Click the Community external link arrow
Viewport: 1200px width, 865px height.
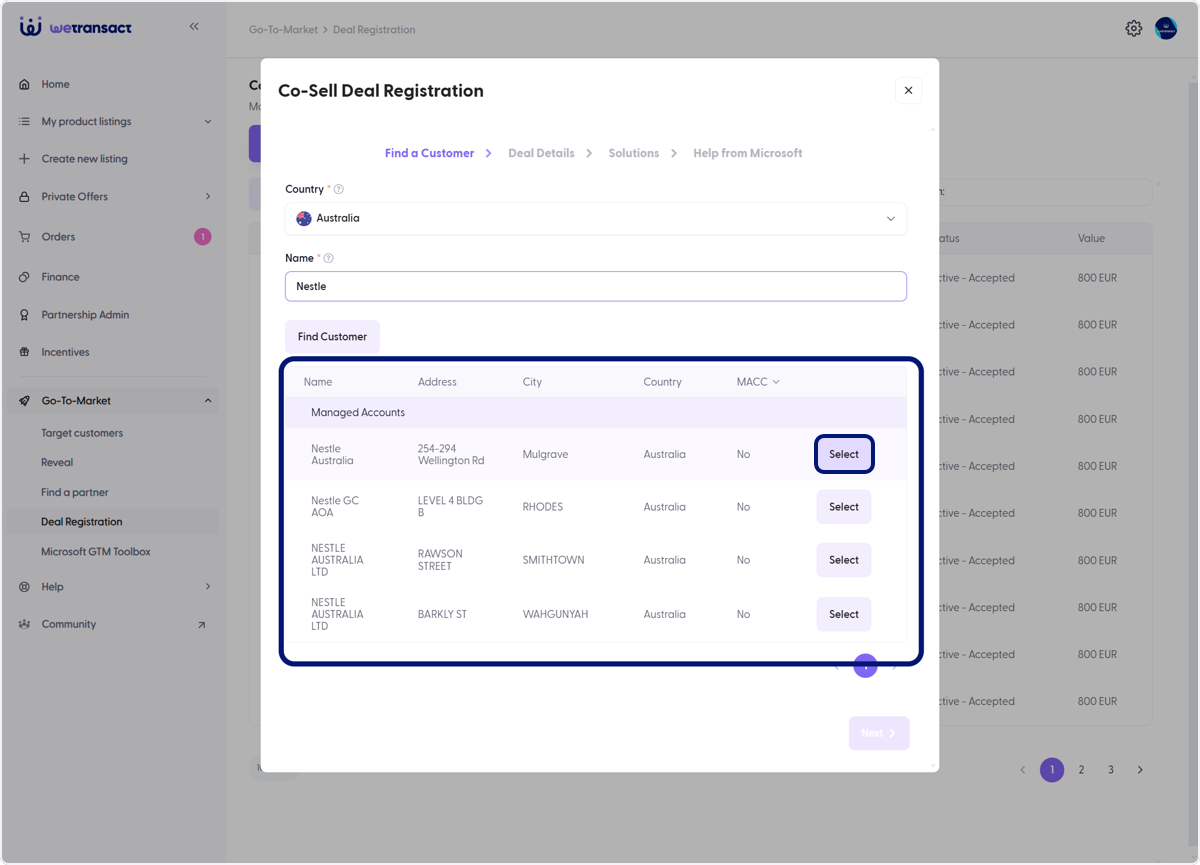click(201, 625)
